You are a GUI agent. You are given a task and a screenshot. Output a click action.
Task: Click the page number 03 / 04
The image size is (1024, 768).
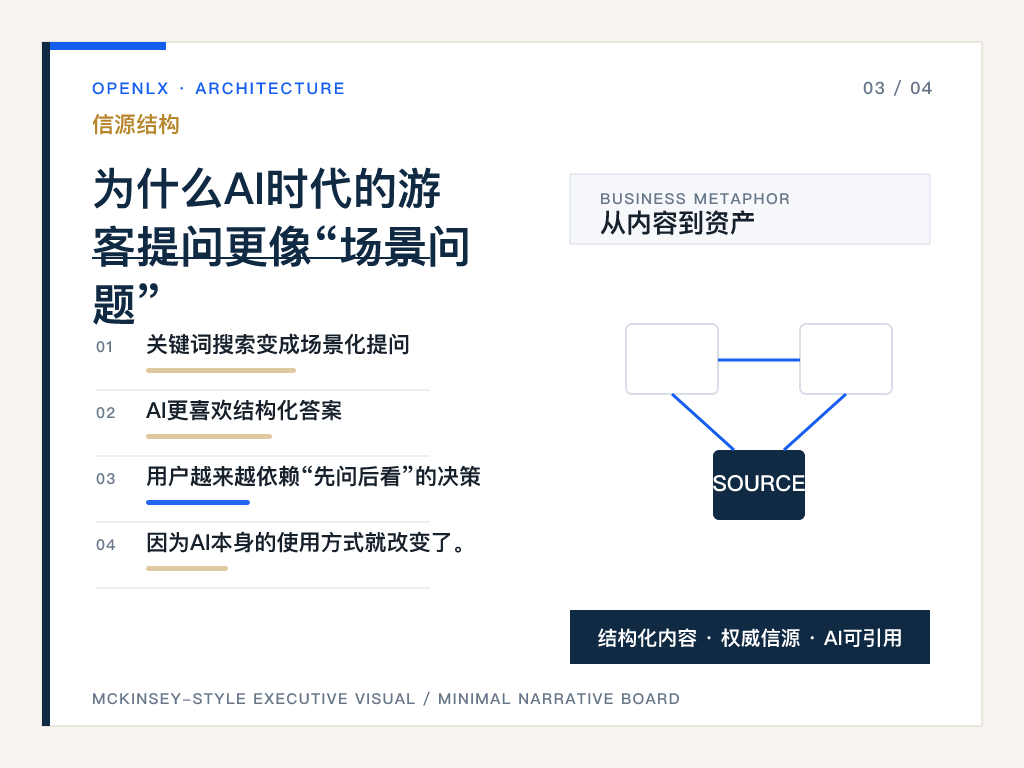point(897,88)
